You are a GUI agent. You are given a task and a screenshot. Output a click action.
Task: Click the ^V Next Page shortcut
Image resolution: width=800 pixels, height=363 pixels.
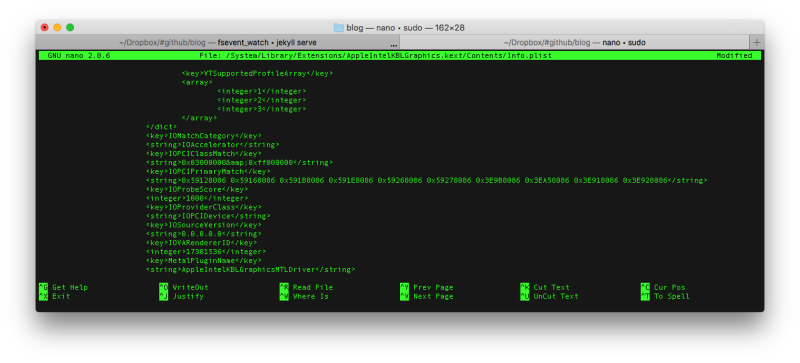(427, 296)
